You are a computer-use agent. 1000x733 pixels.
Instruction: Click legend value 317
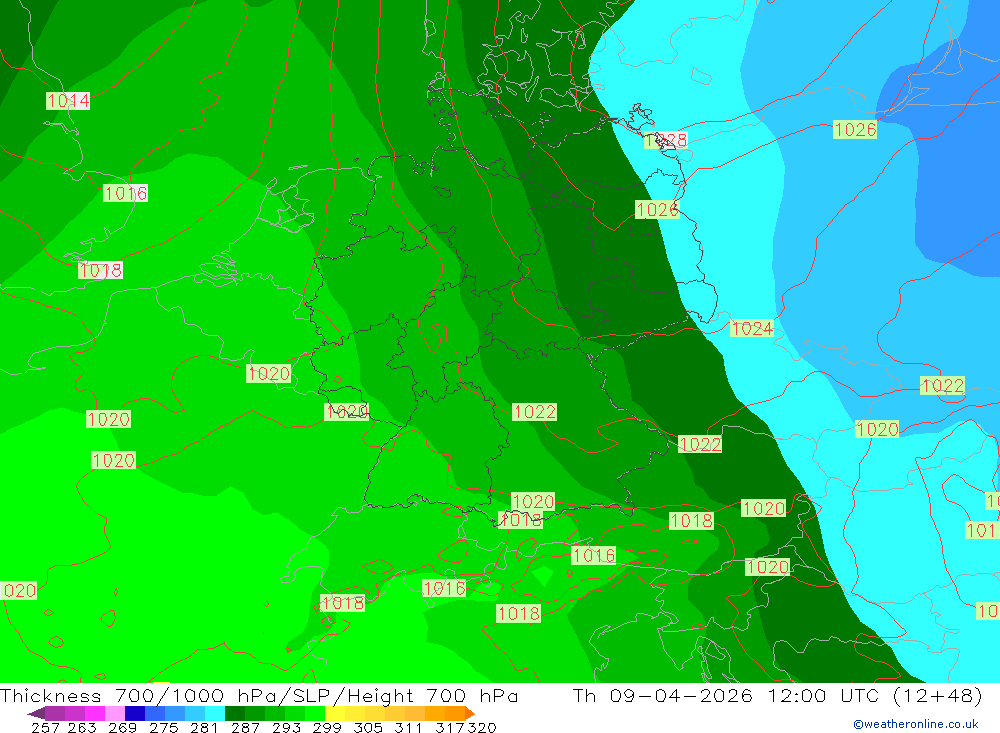click(x=450, y=728)
